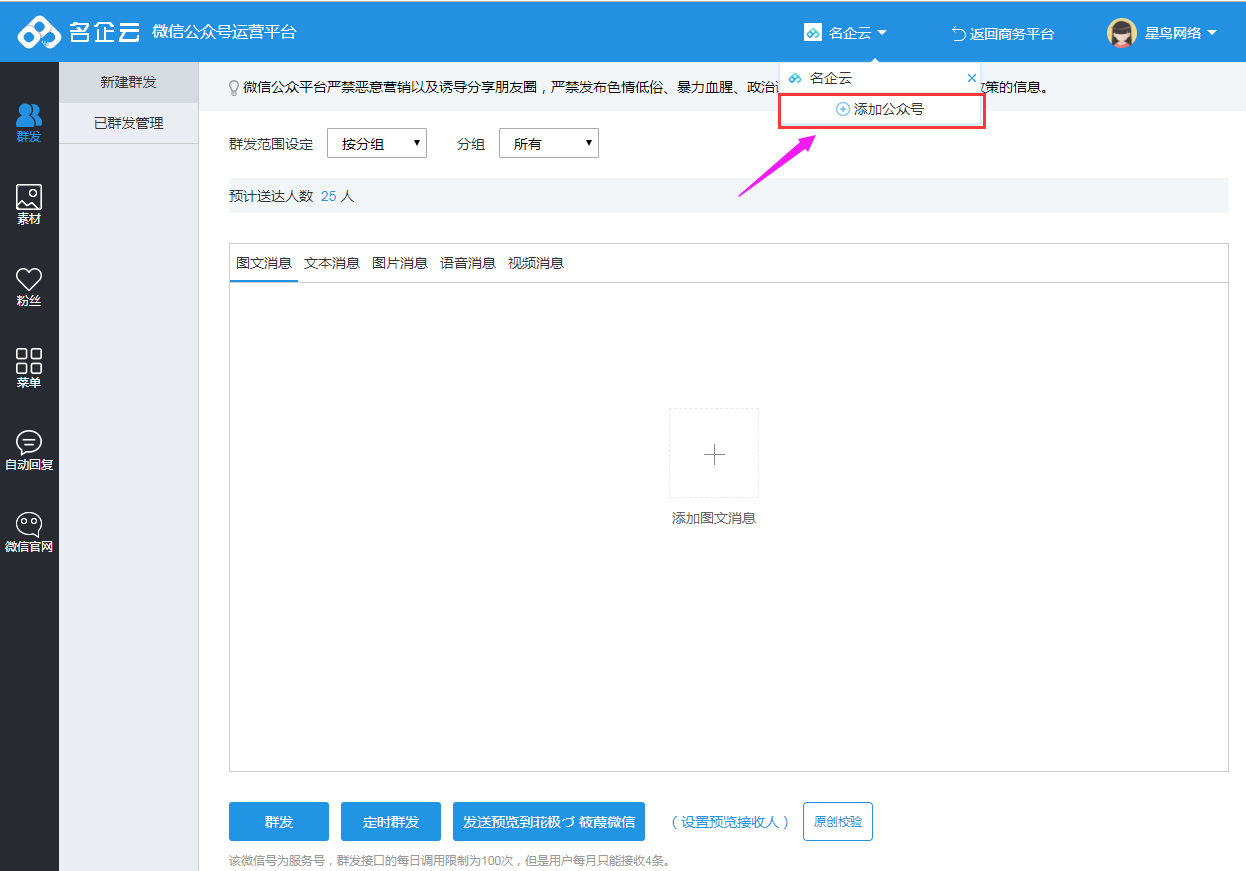This screenshot has height=871, width=1246.
Task: Toggle the 名企云 account switcher in header
Action: tap(846, 33)
